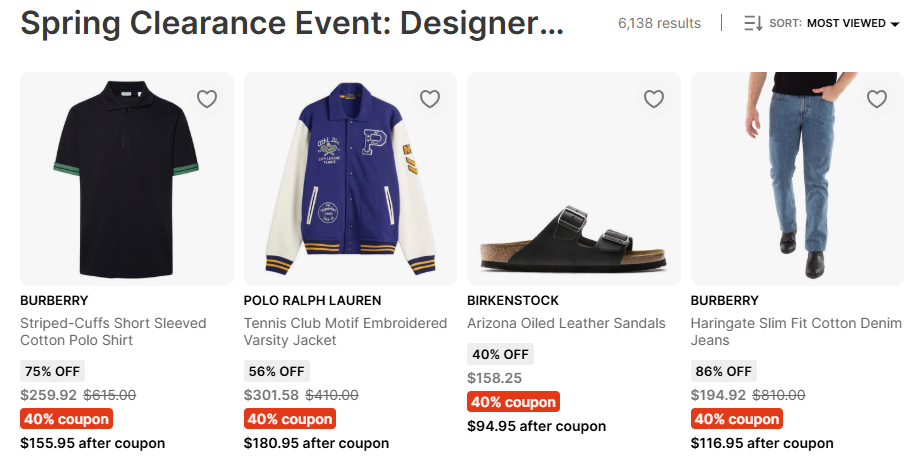Open Tennis Club Motif Embroidered Varsity Jacket link
Screen dimensions: 916x468
click(345, 332)
